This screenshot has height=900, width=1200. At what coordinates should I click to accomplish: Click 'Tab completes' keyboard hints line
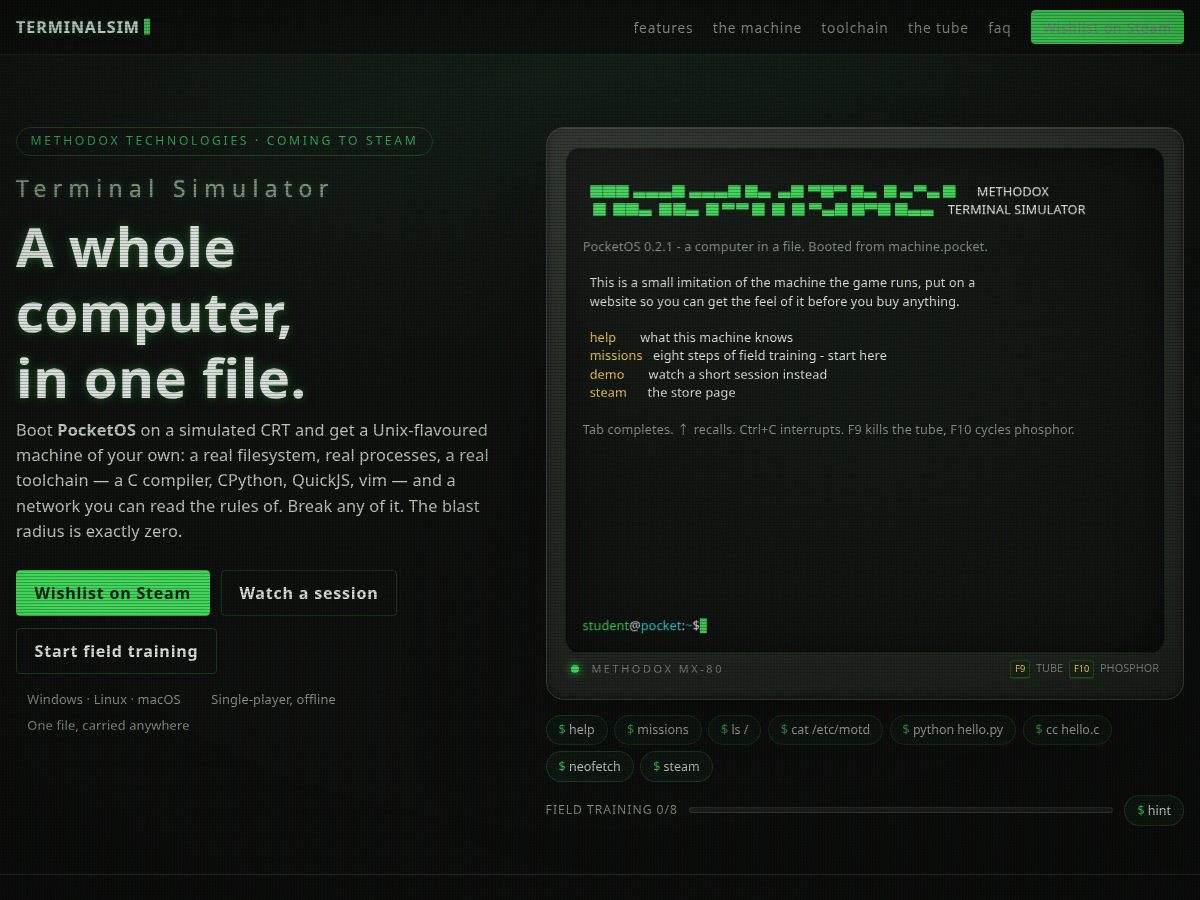(x=828, y=430)
